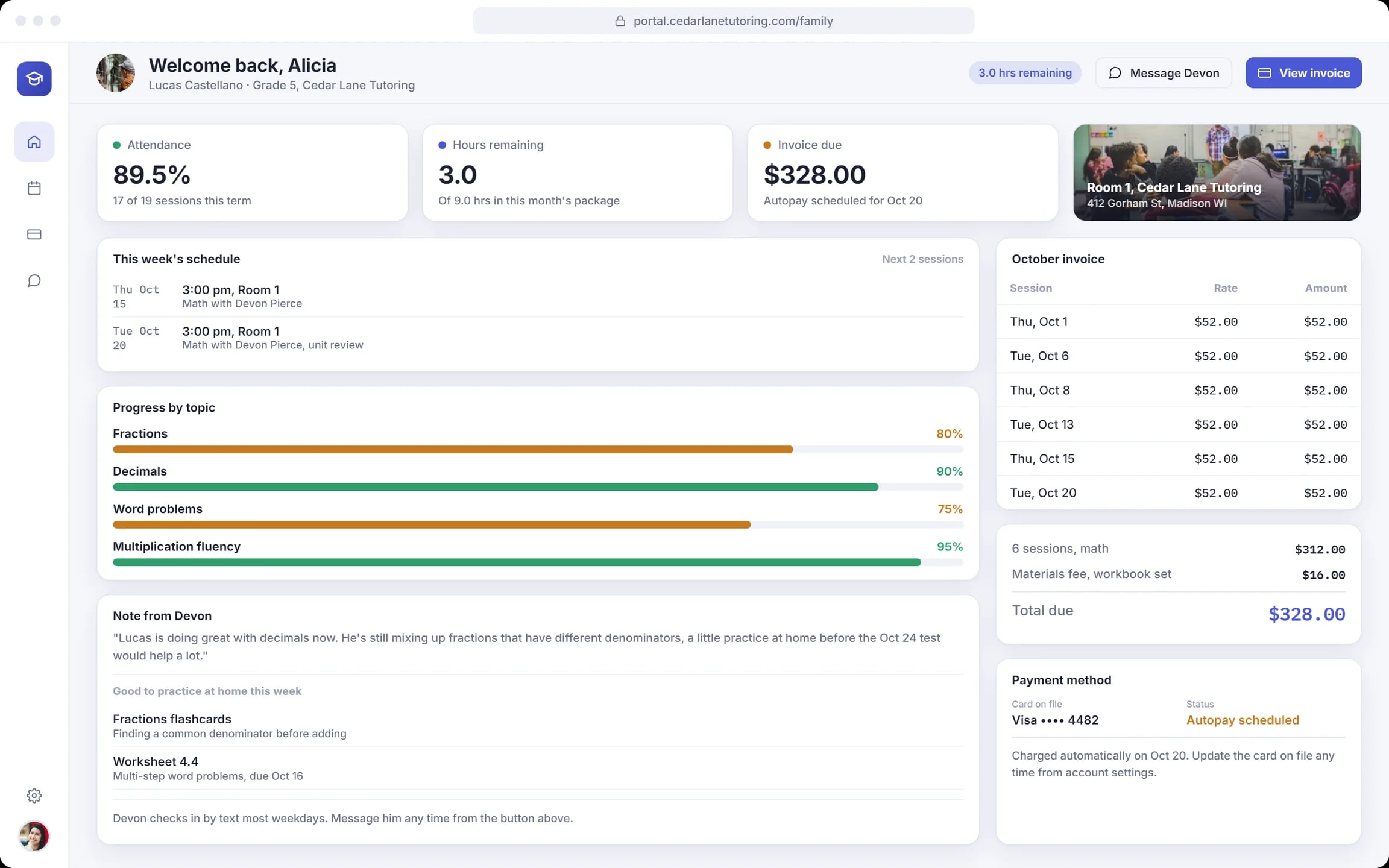Viewport: 1389px width, 868px height.
Task: Click the Message Devon button
Action: coord(1164,73)
